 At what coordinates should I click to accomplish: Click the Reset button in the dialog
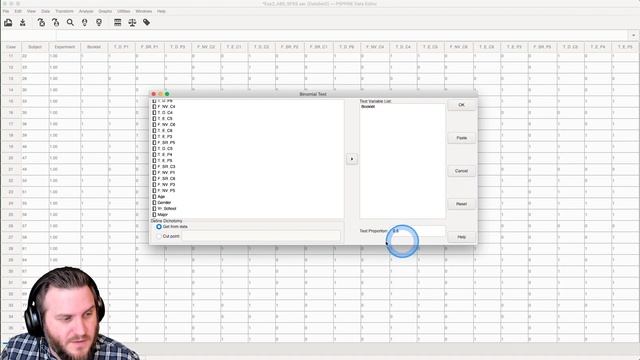tap(461, 204)
